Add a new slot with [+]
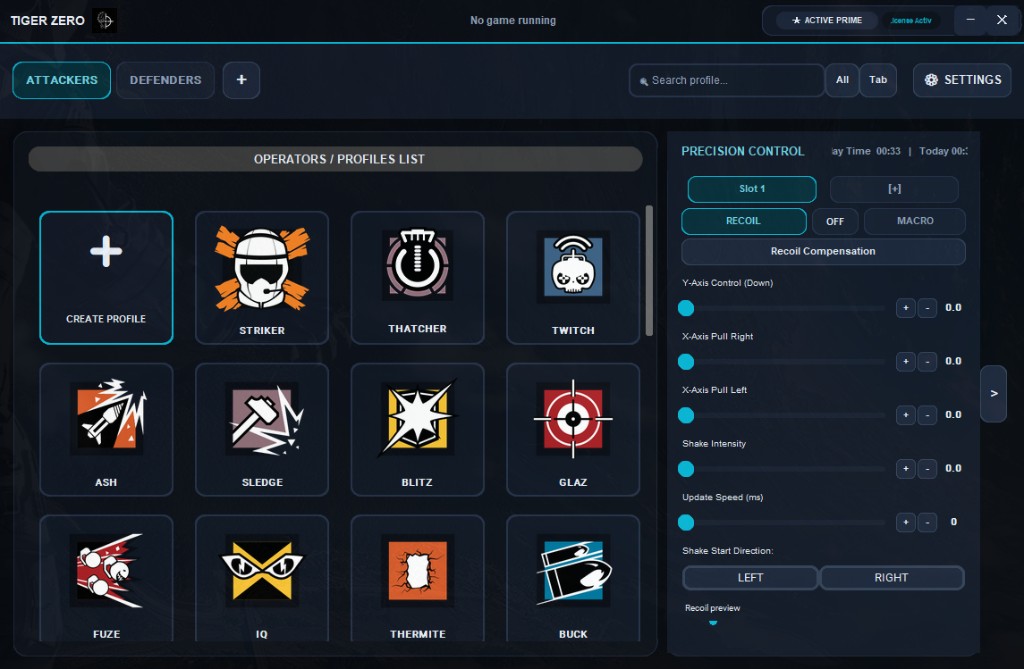 pos(894,189)
